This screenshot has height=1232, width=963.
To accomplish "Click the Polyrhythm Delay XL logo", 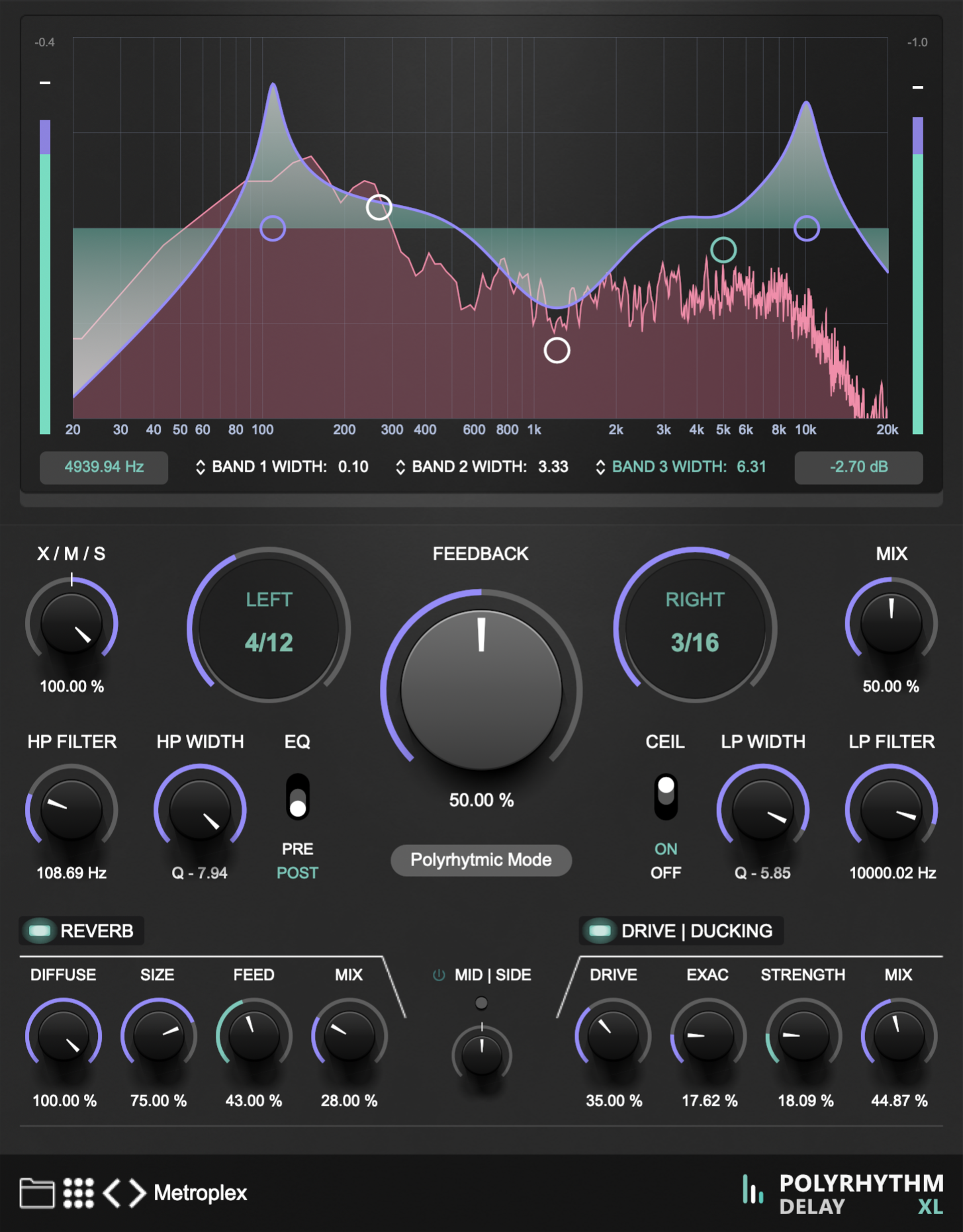I will click(x=843, y=1194).
